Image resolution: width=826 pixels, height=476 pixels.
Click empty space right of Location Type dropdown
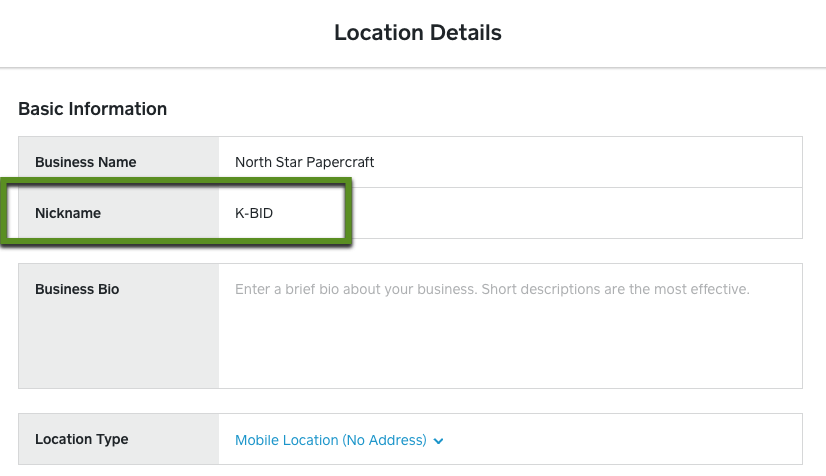[x=620, y=440]
